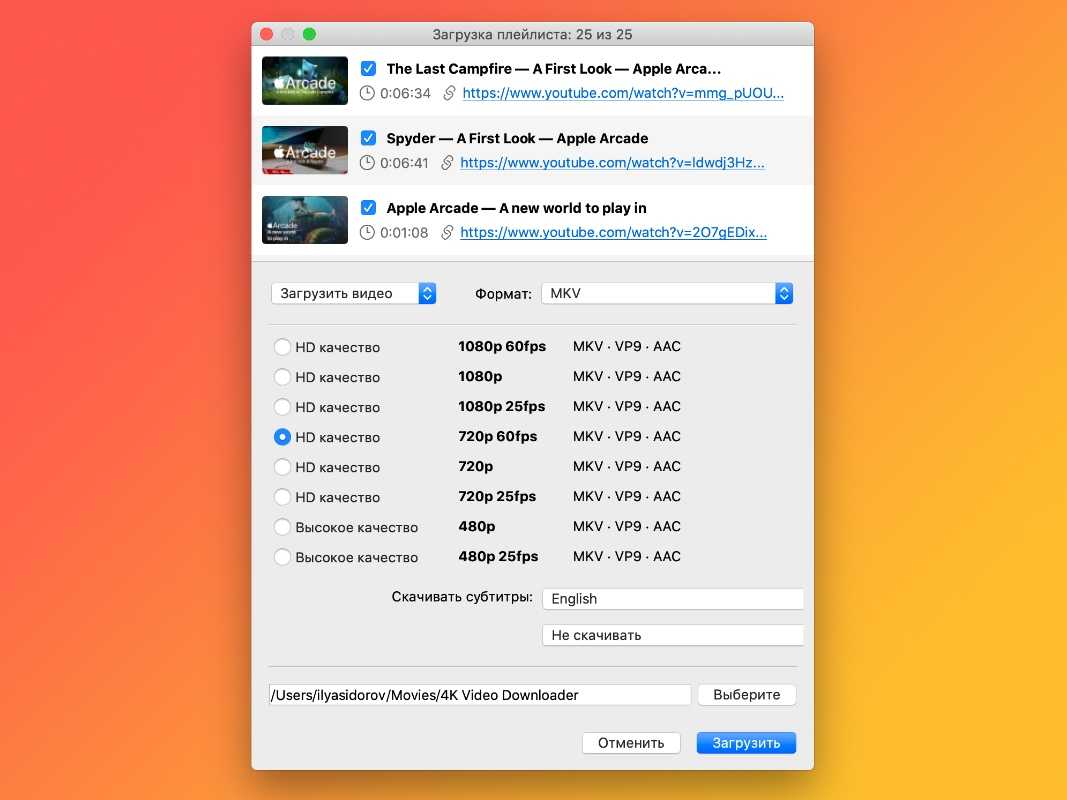Click clock icon beside 0:06:34 duration
Image resolution: width=1067 pixels, height=800 pixels.
click(367, 93)
